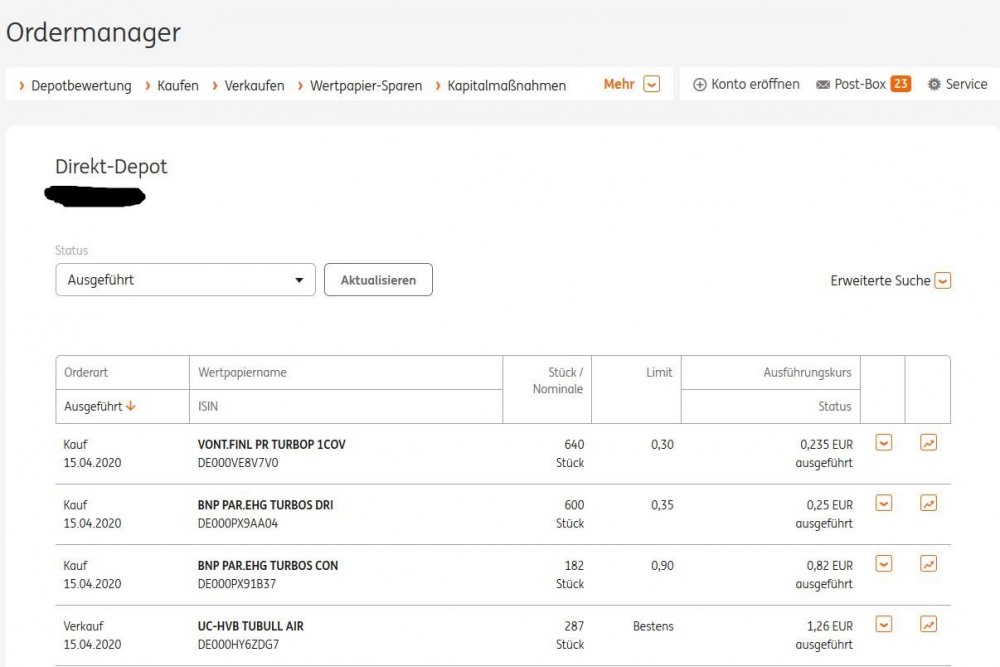
Task: Open the Verkaufen navigation link
Action: click(x=254, y=86)
